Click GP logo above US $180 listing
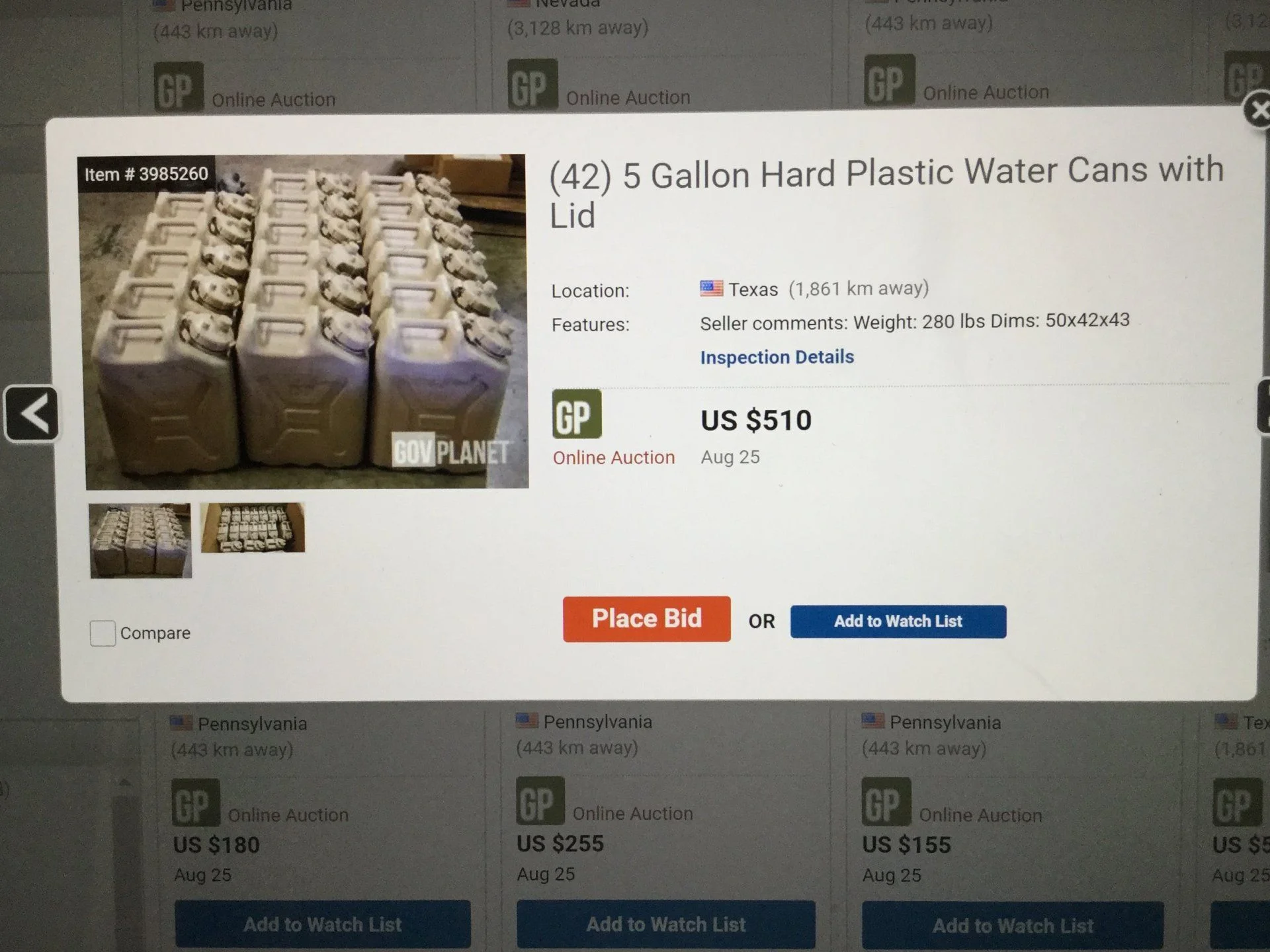This screenshot has width=1270, height=952. (195, 803)
